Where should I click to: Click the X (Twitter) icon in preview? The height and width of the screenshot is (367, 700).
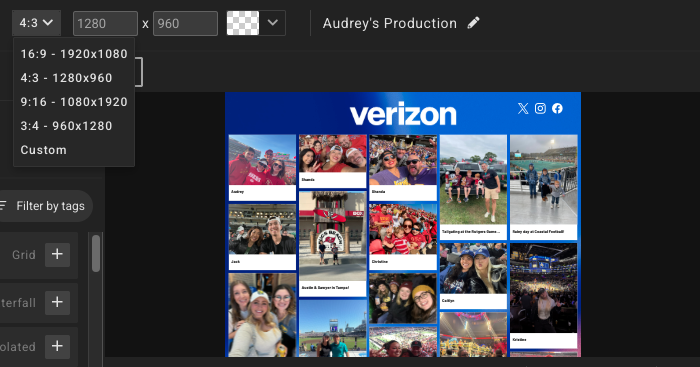[523, 108]
